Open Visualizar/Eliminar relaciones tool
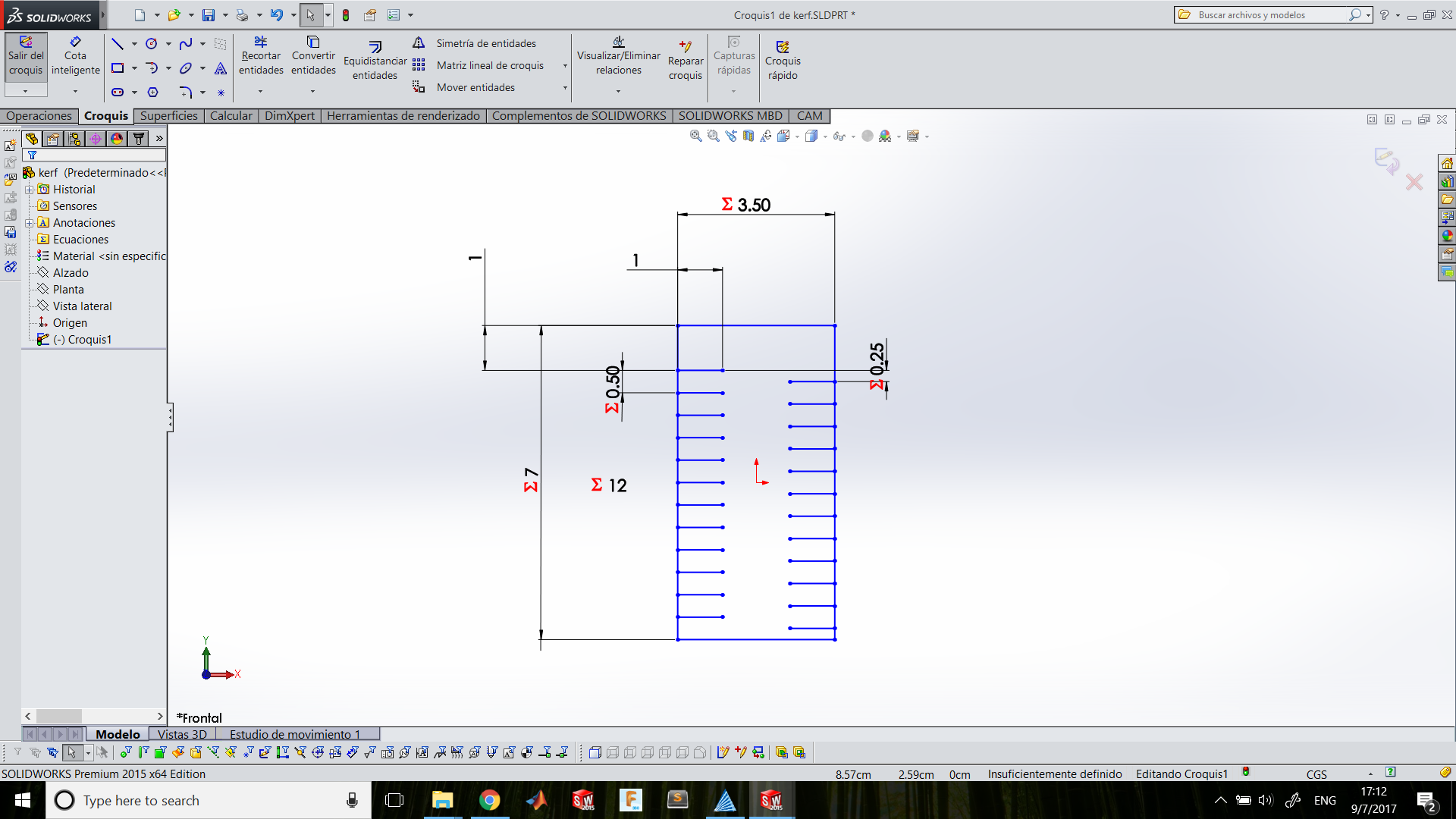 tap(619, 55)
